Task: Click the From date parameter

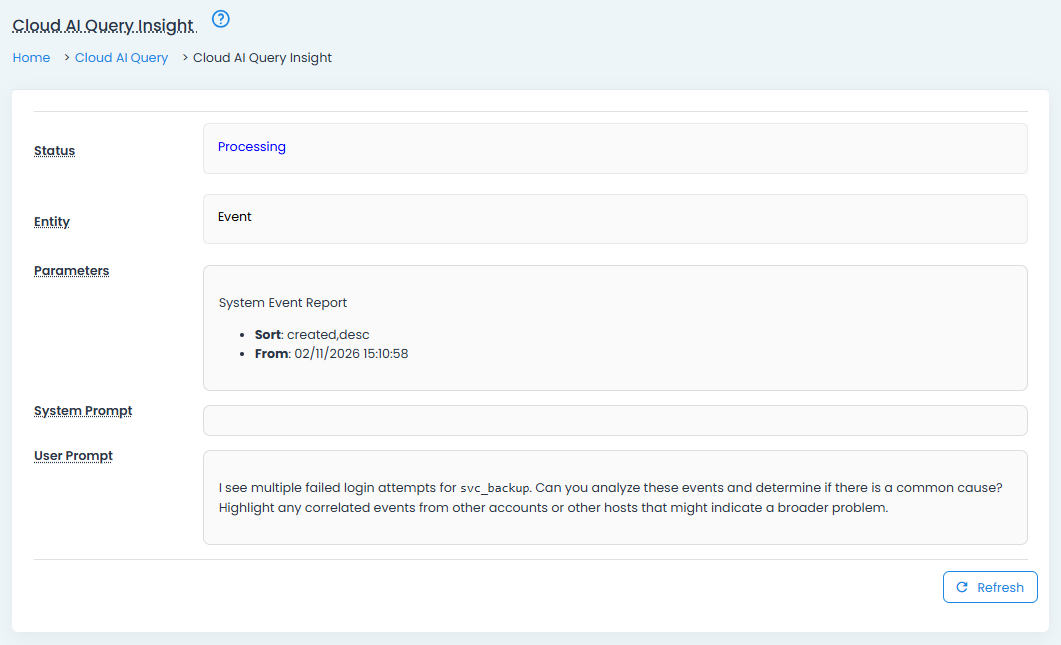Action: (331, 354)
